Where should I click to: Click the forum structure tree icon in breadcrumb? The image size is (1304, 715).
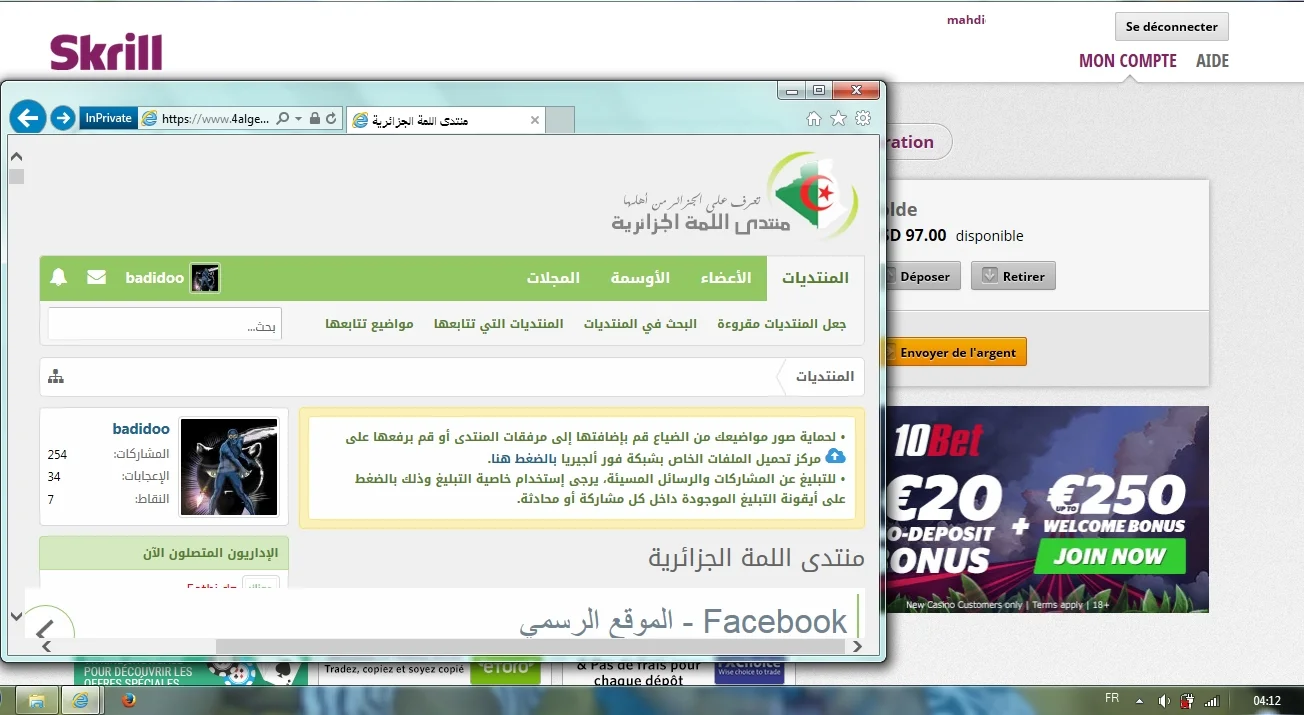[56, 377]
